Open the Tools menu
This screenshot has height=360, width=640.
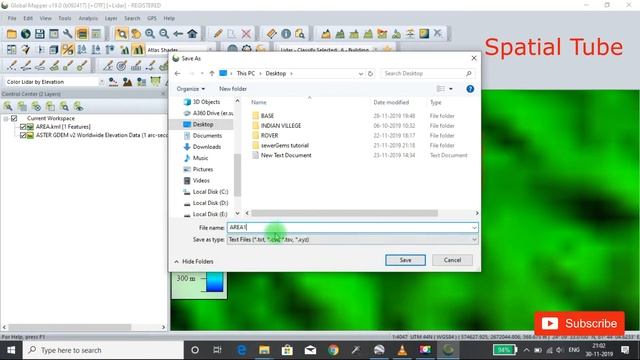(64, 18)
